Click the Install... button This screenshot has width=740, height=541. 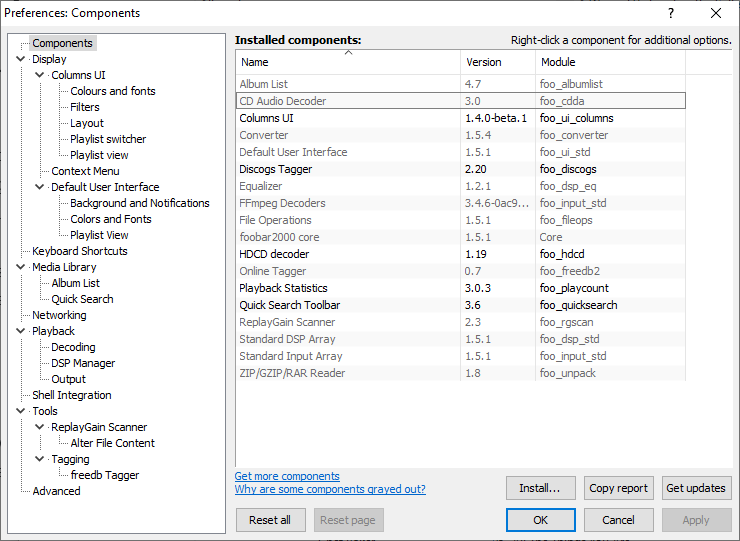(x=540, y=488)
